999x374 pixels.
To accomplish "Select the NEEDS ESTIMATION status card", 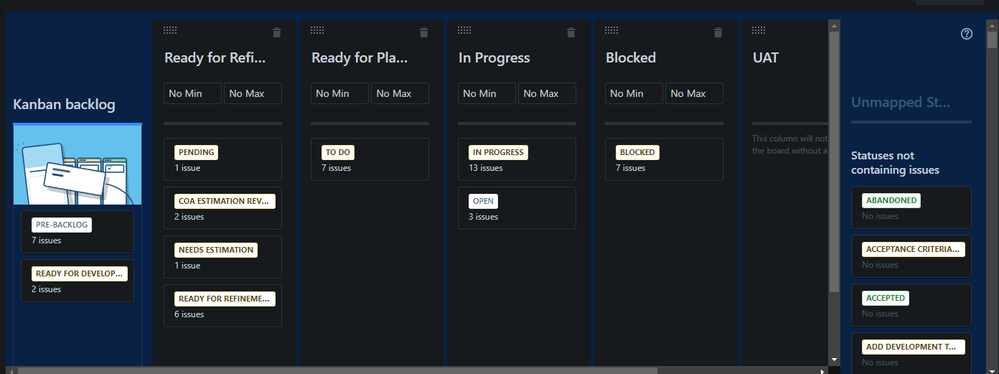I will click(x=222, y=257).
